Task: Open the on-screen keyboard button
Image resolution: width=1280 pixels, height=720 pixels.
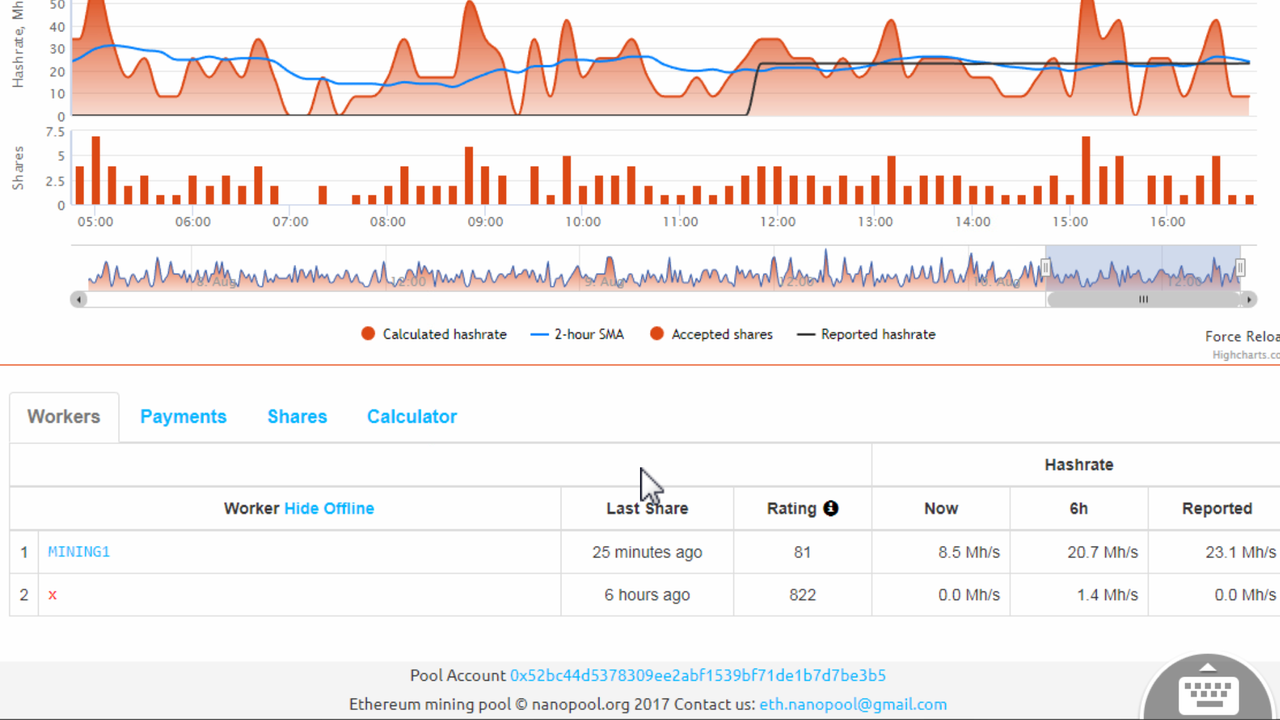Action: (1210, 690)
